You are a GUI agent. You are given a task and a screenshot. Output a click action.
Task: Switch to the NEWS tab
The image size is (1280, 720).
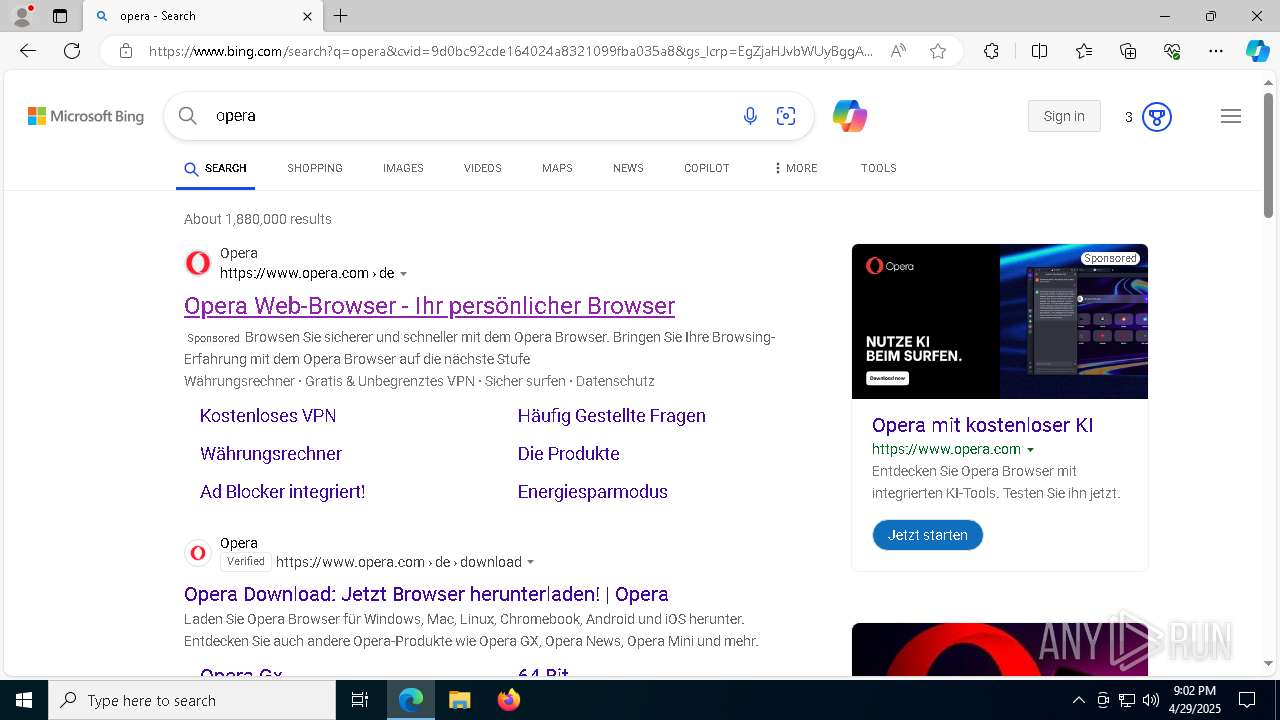coord(628,168)
